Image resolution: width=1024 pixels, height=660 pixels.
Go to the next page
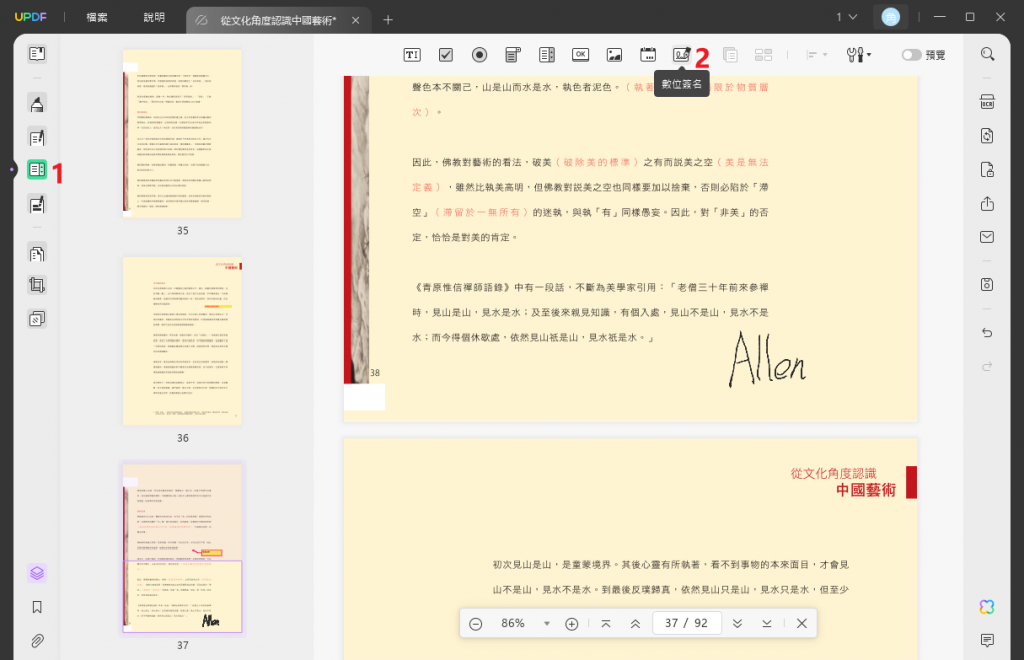737,624
